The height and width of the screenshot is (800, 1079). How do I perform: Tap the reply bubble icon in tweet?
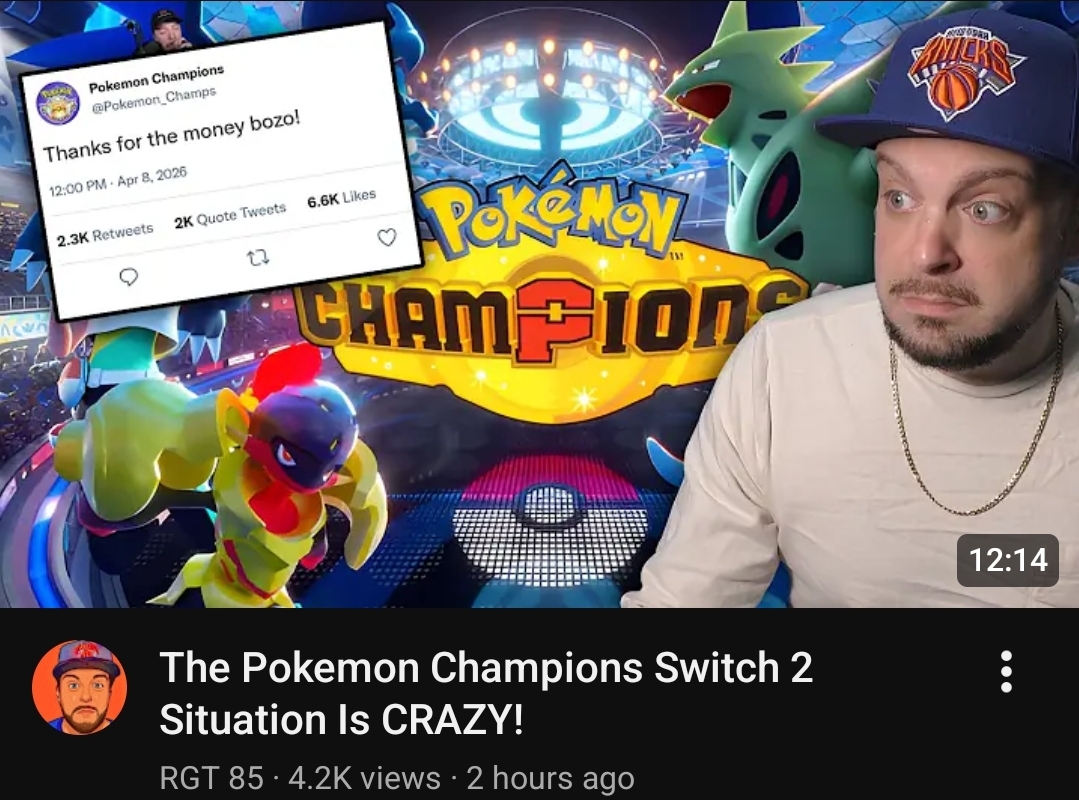click(x=129, y=277)
